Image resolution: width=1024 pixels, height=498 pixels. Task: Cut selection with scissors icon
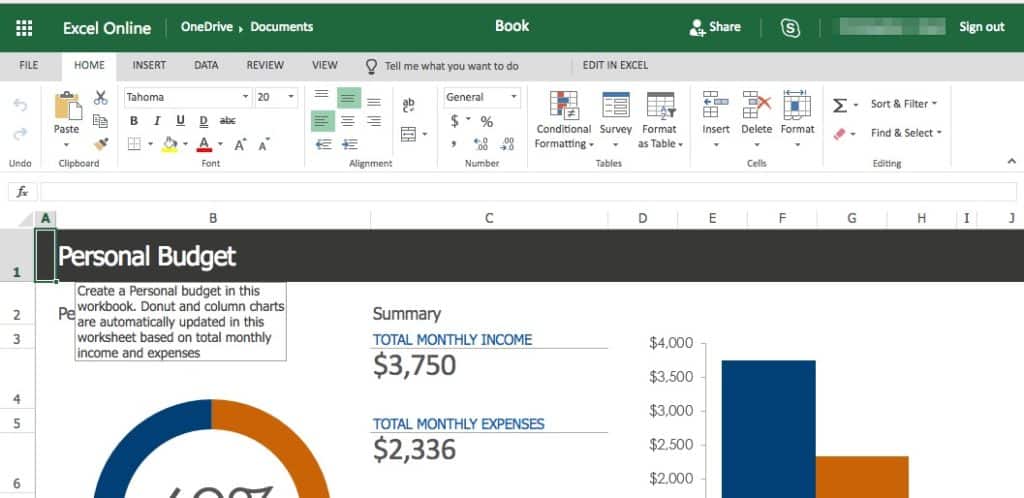coord(100,98)
